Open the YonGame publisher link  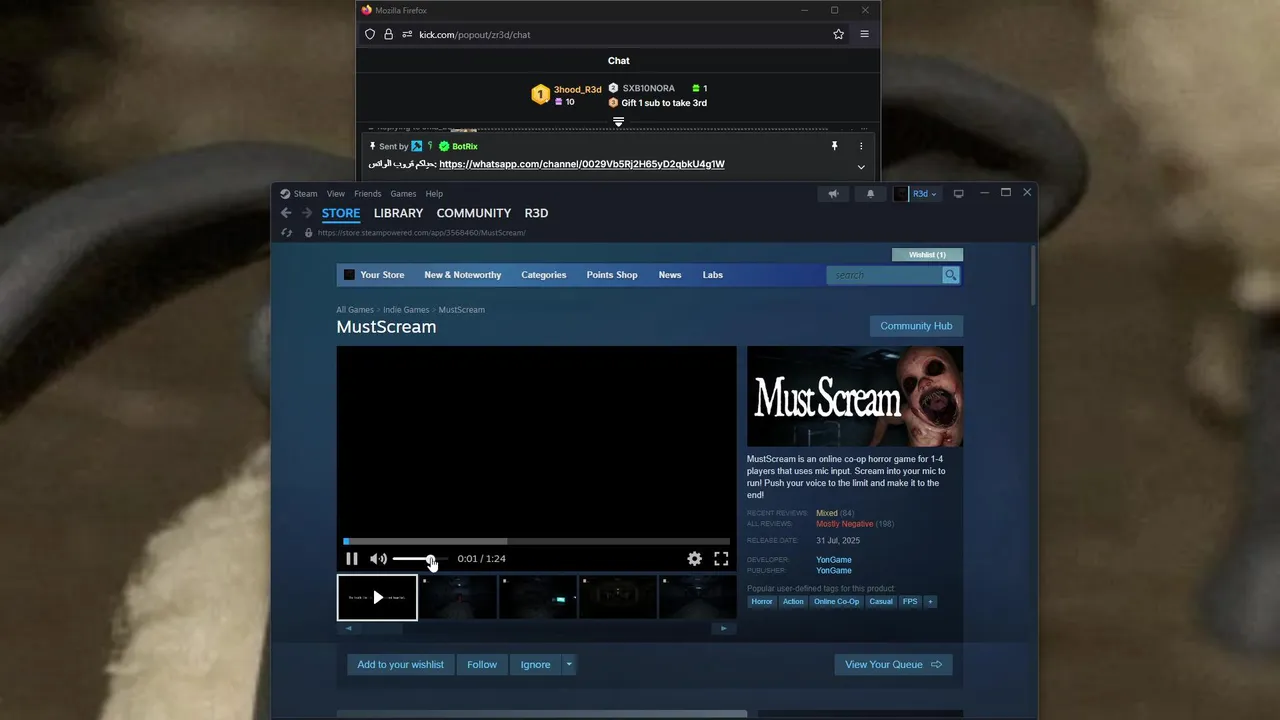point(834,571)
